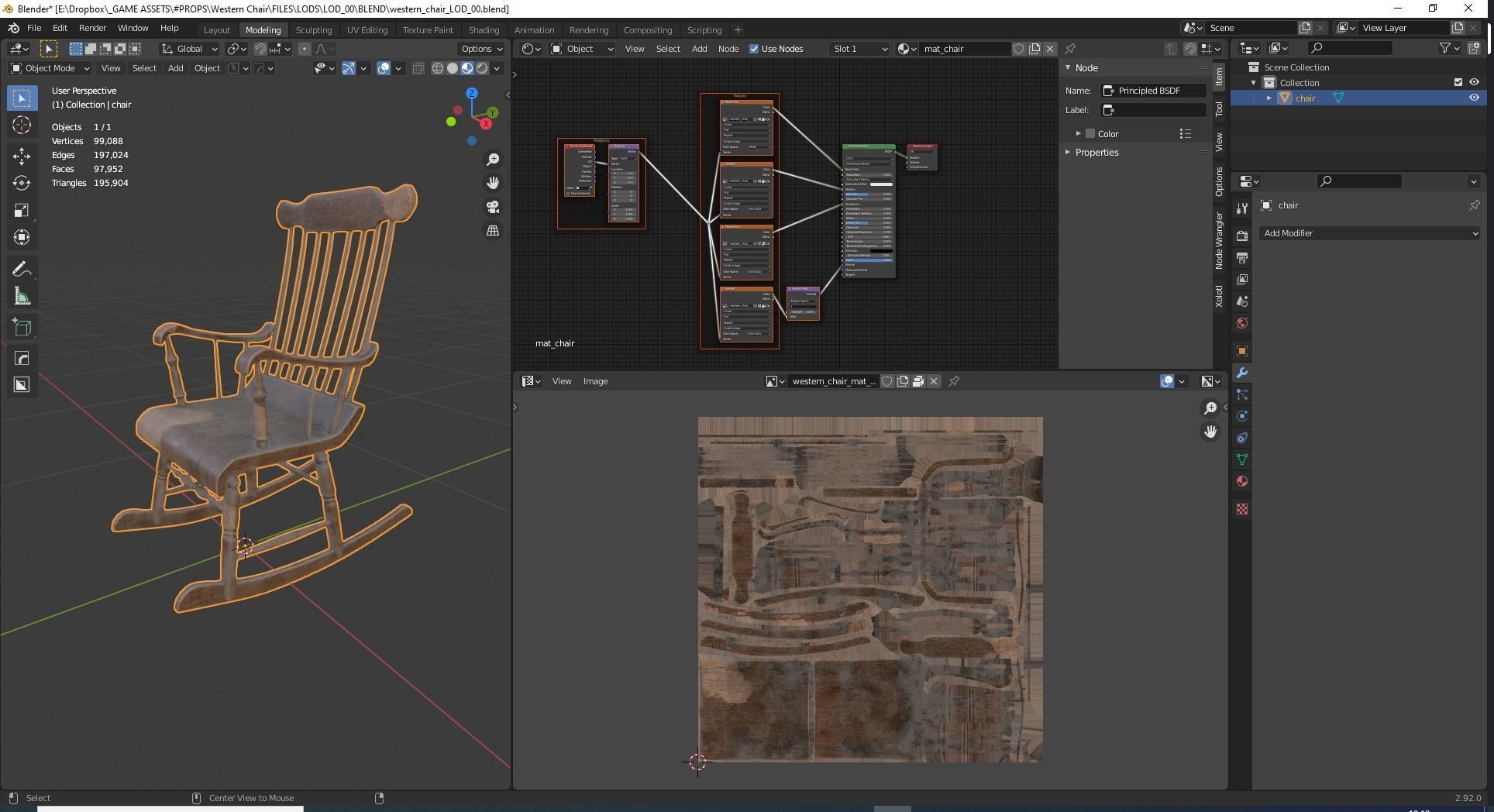Expand the chair item in outliner

click(x=1269, y=98)
